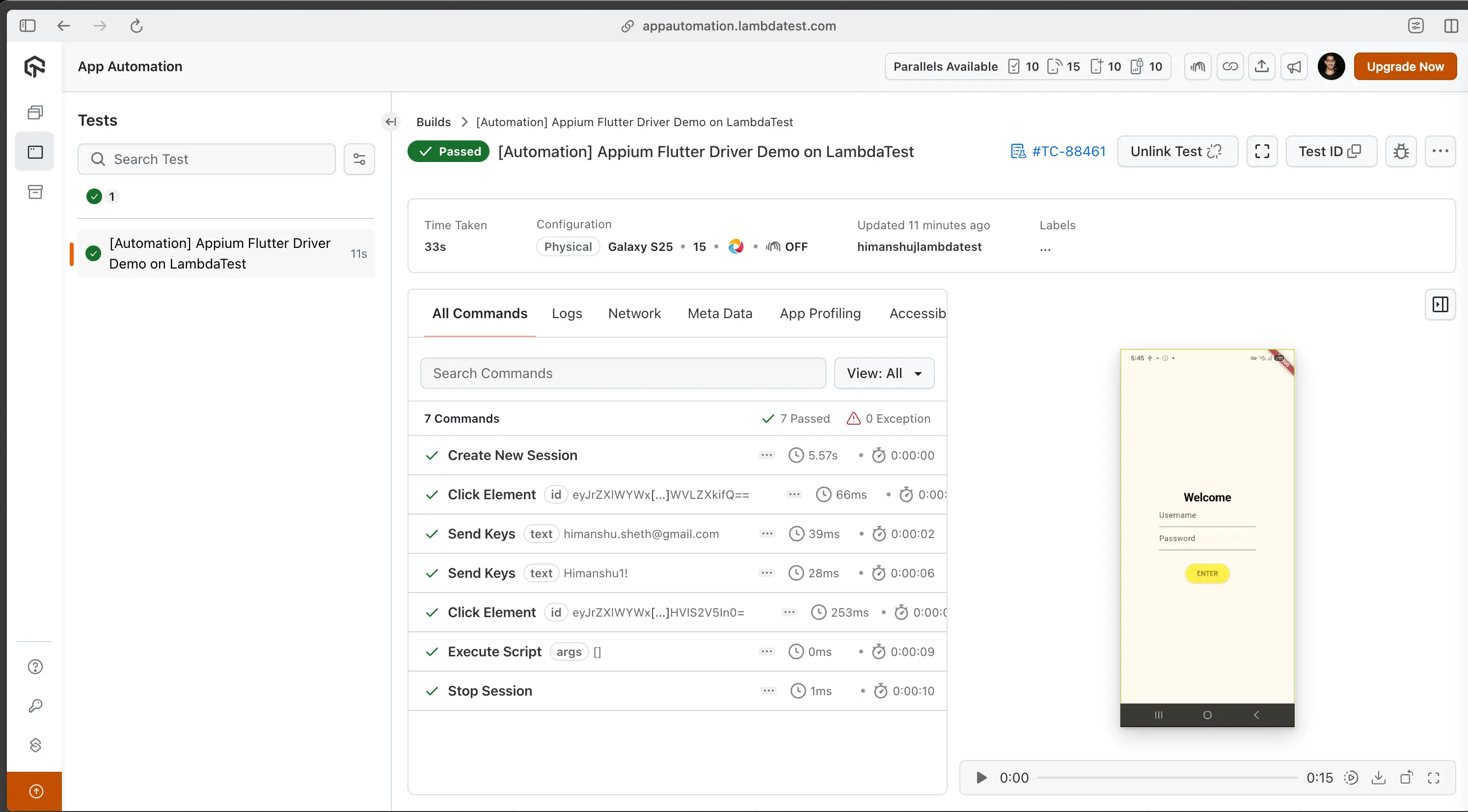
Task: Go to Builds breadcrumb
Action: coord(433,122)
